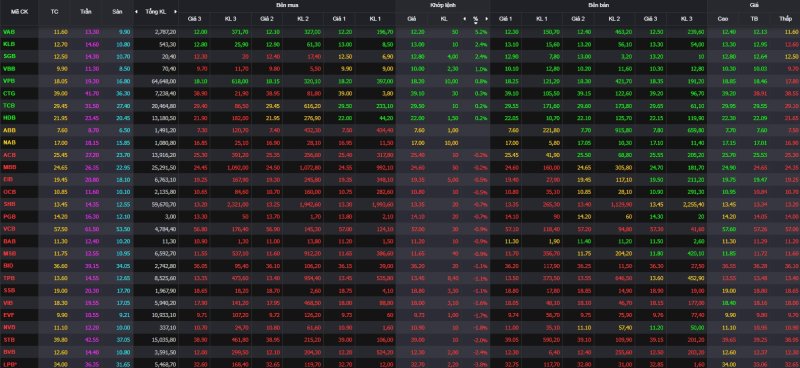Click the right arrow beside % column
This screenshot has height=368, width=800.
(x=487, y=19)
